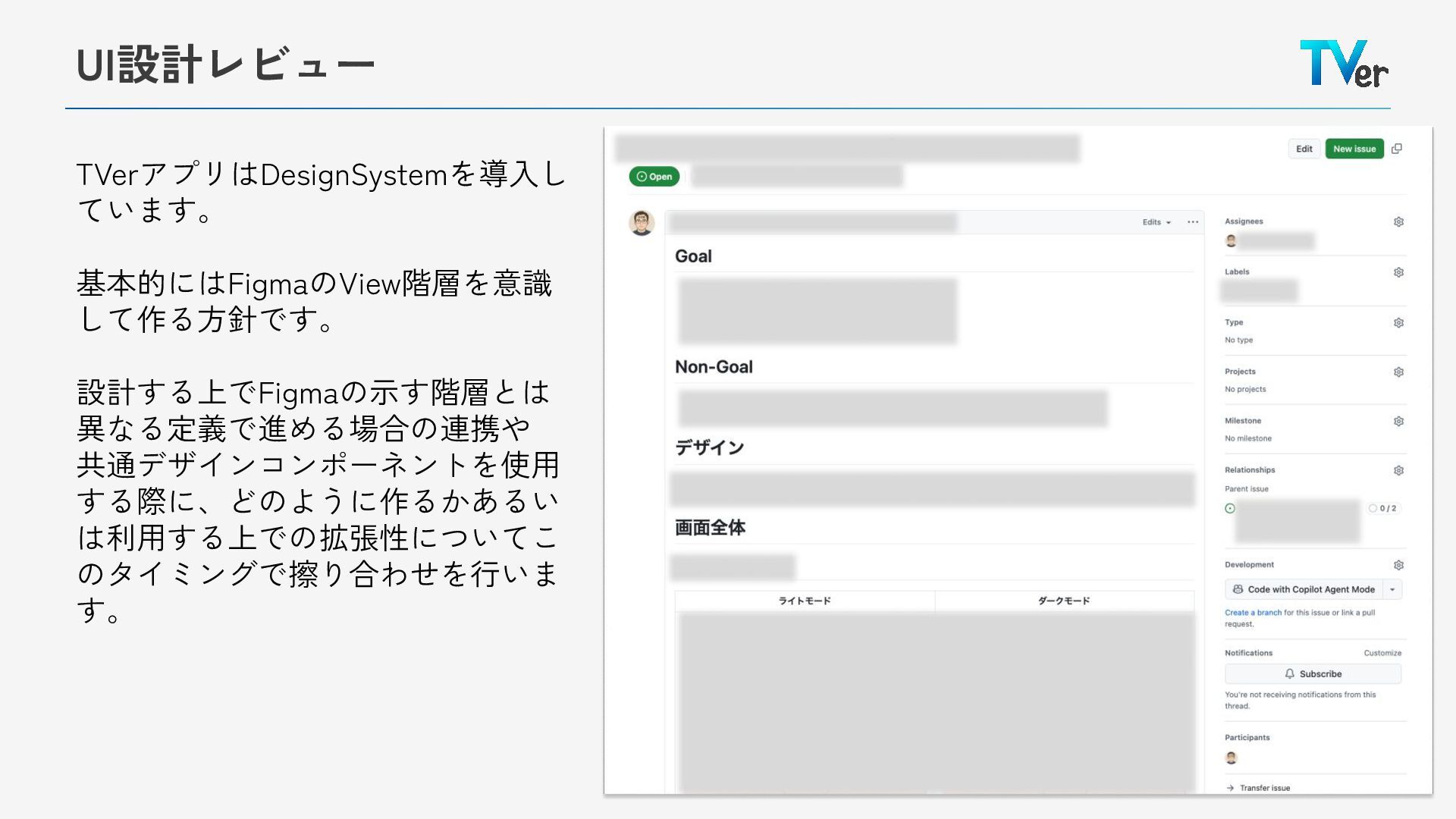The width and height of the screenshot is (1456, 819).
Task: Click the Type gear icon
Action: pos(1398,323)
